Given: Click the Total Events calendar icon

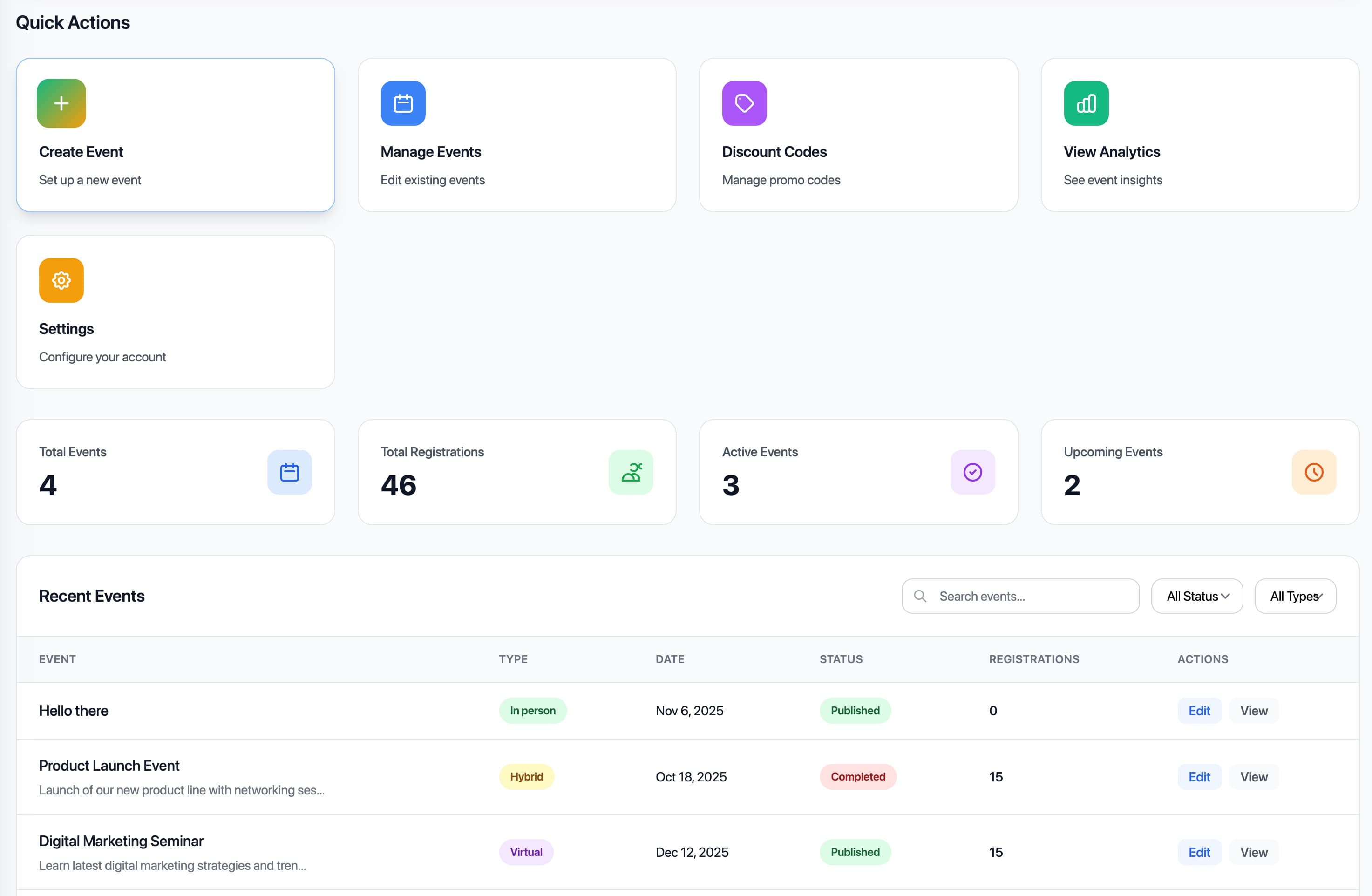Looking at the screenshot, I should click(289, 472).
